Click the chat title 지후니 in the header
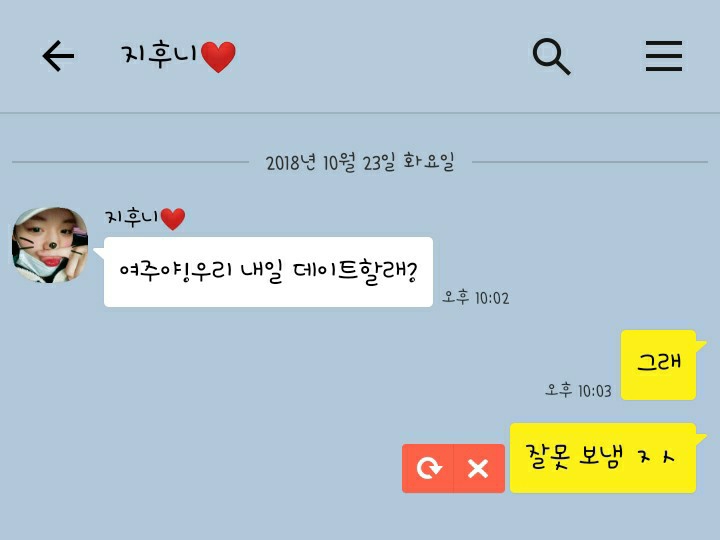 click(159, 55)
